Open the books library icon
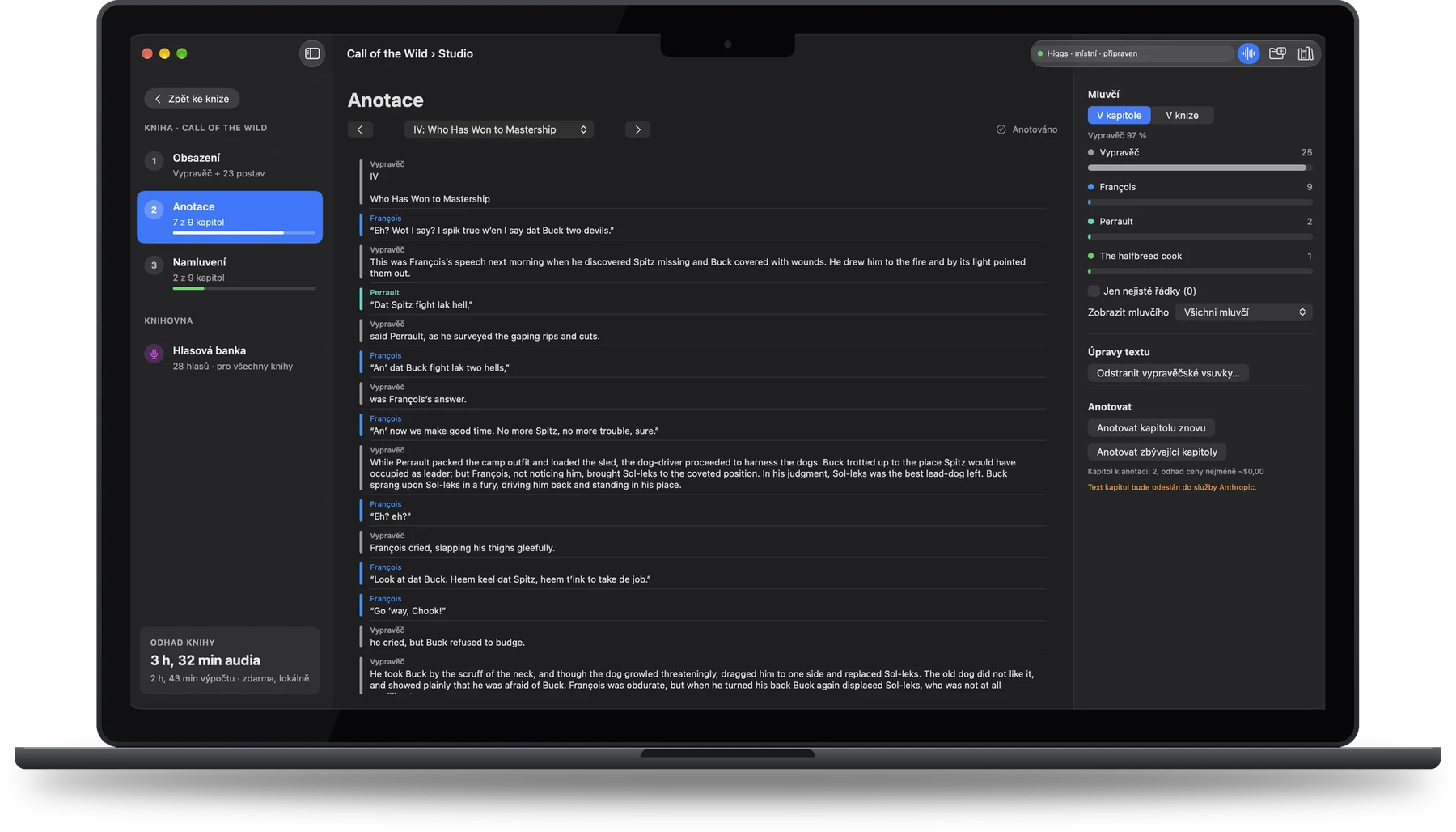 pos(1306,53)
